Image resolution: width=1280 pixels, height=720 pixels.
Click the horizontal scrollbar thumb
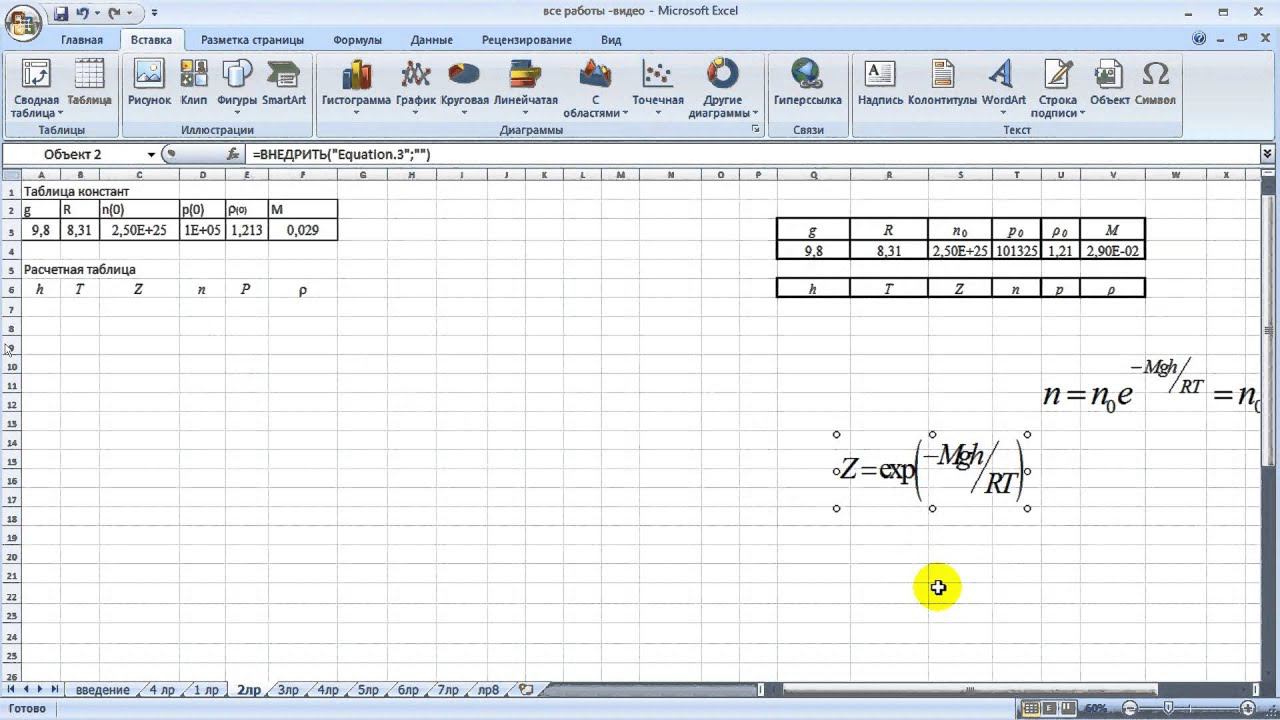tap(969, 690)
